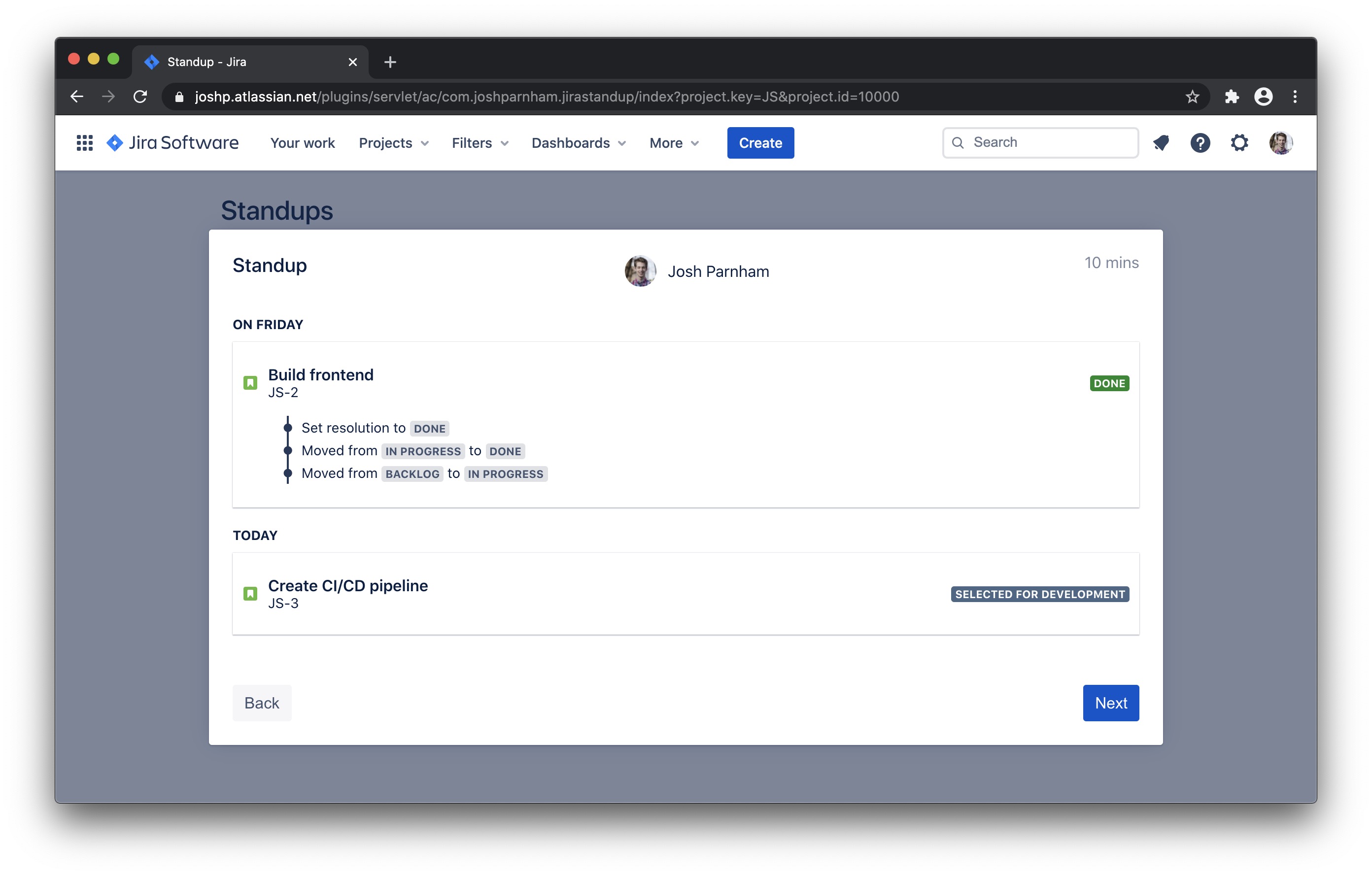
Task: Open Jira settings gear icon
Action: 1238,142
